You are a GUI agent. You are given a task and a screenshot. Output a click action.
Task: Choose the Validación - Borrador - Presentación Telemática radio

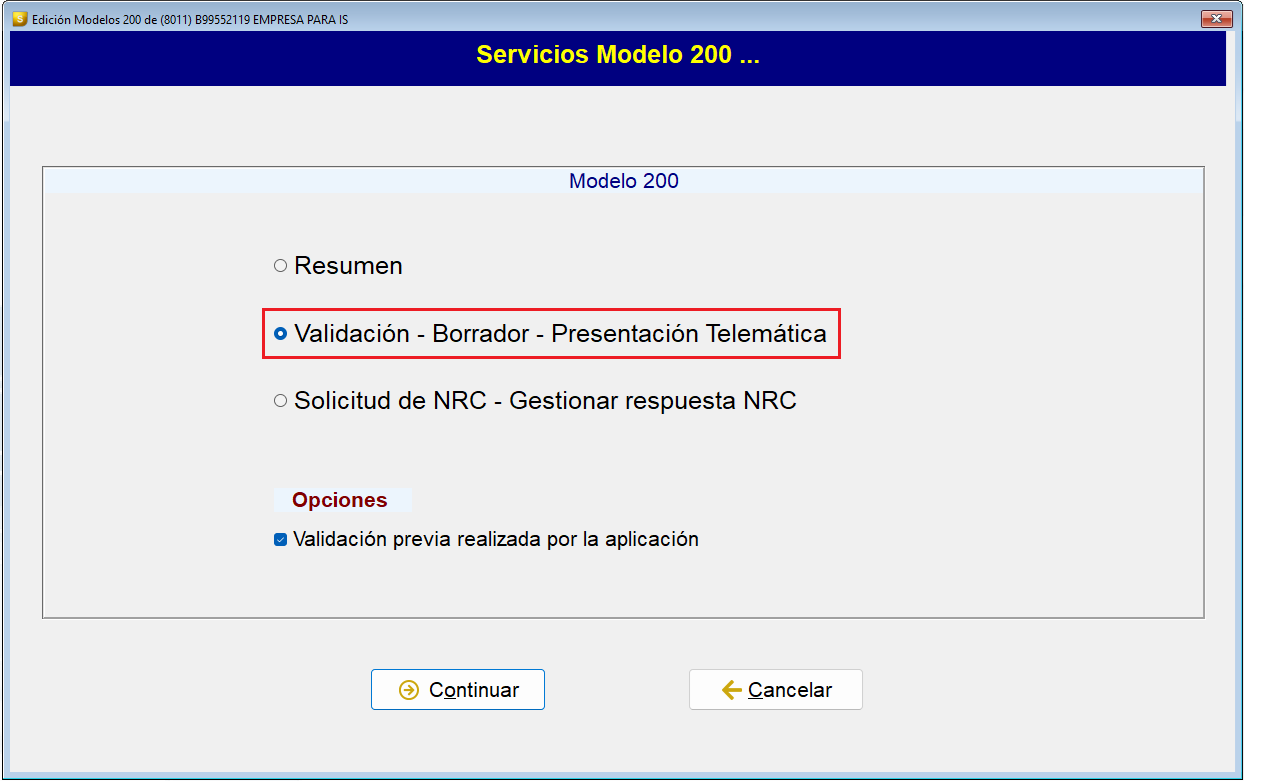click(x=280, y=334)
